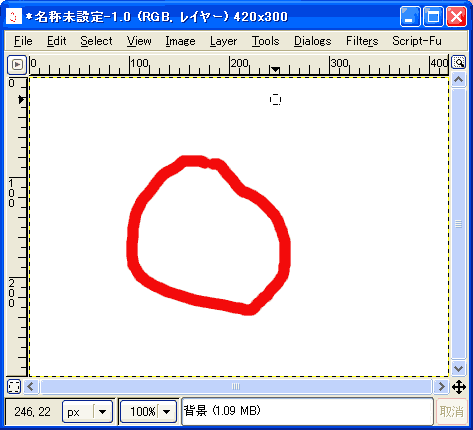Screen dimensions: 473x430
Task: Open the File menu
Action: (x=23, y=41)
